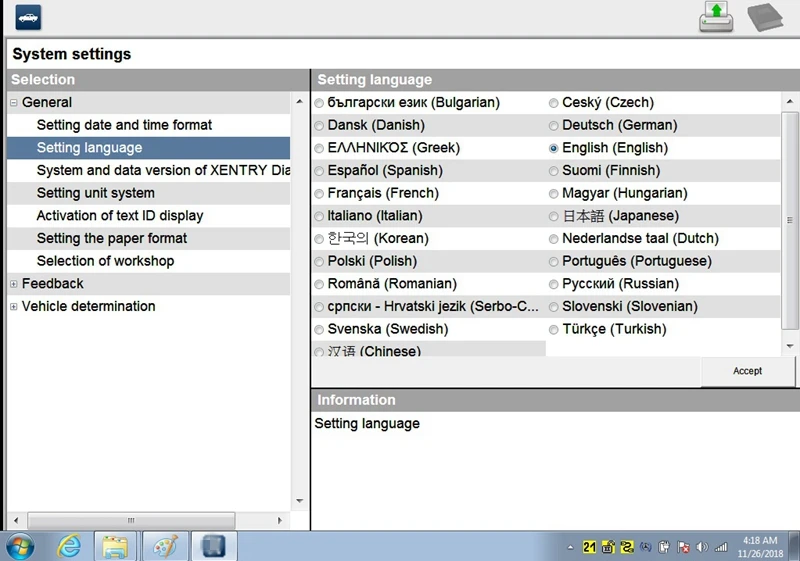
Task: Click the blue circular tray icon
Action: 645,547
